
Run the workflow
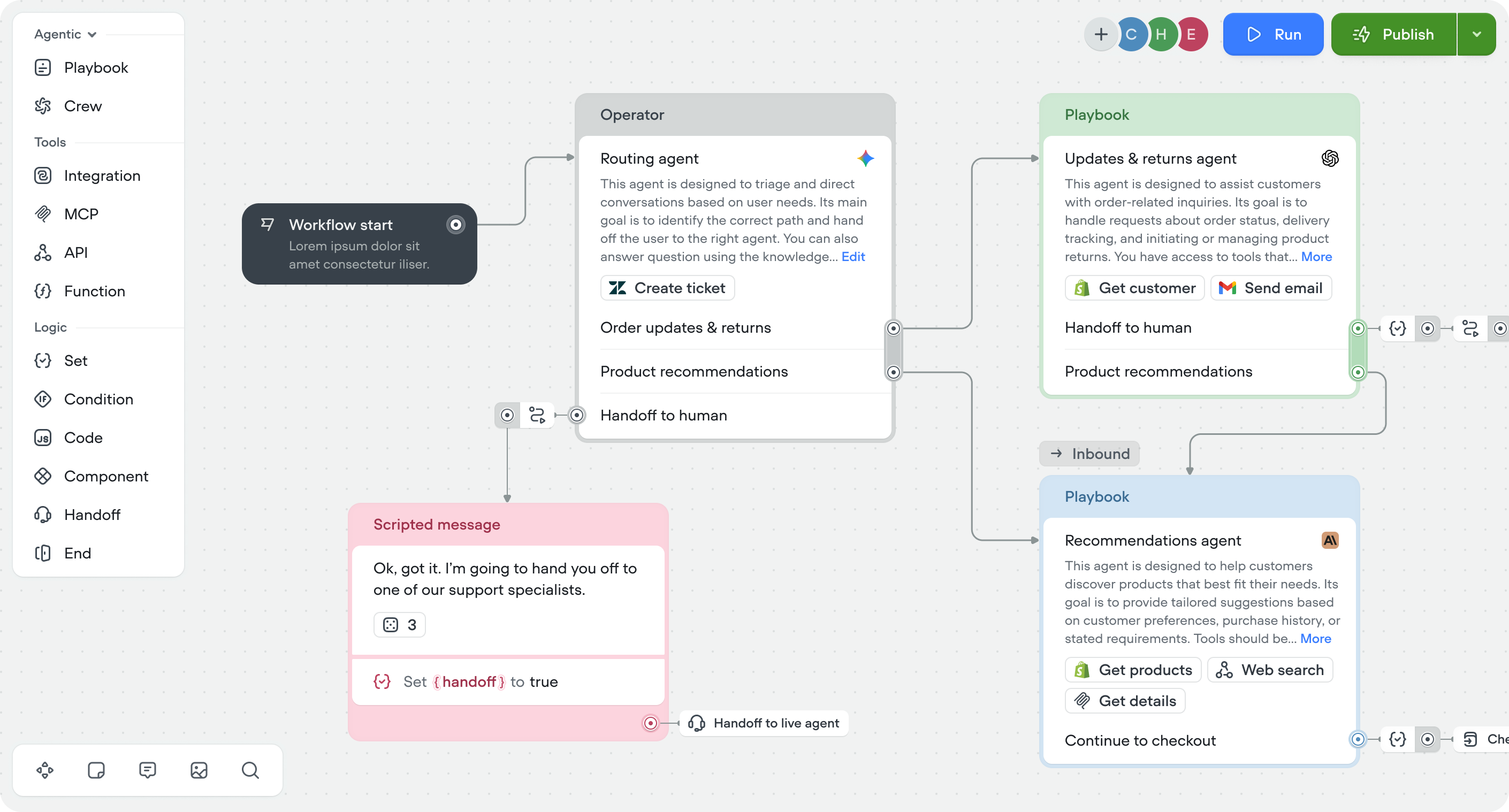(x=1273, y=34)
